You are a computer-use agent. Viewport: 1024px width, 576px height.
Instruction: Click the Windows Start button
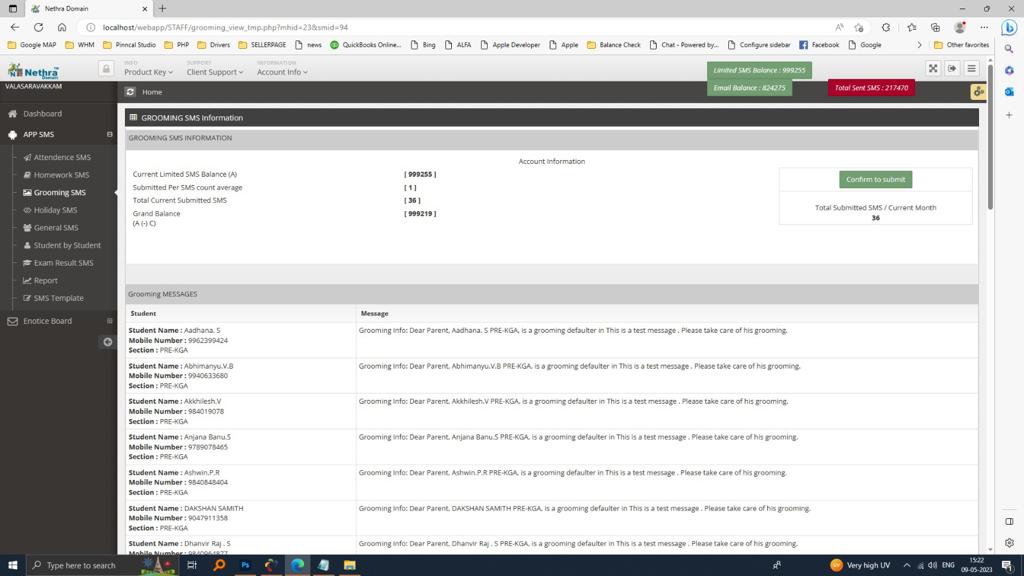(x=12, y=565)
